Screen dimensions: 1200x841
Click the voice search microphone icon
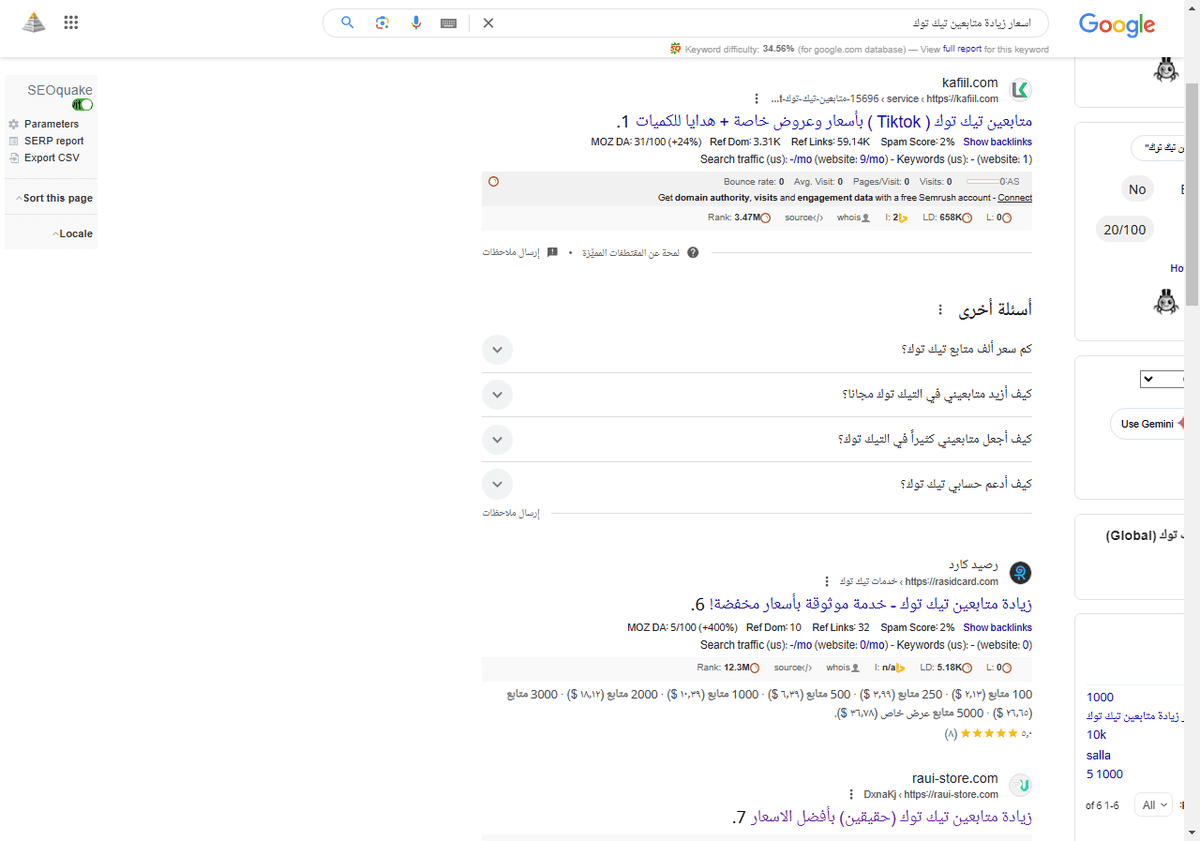point(416,22)
